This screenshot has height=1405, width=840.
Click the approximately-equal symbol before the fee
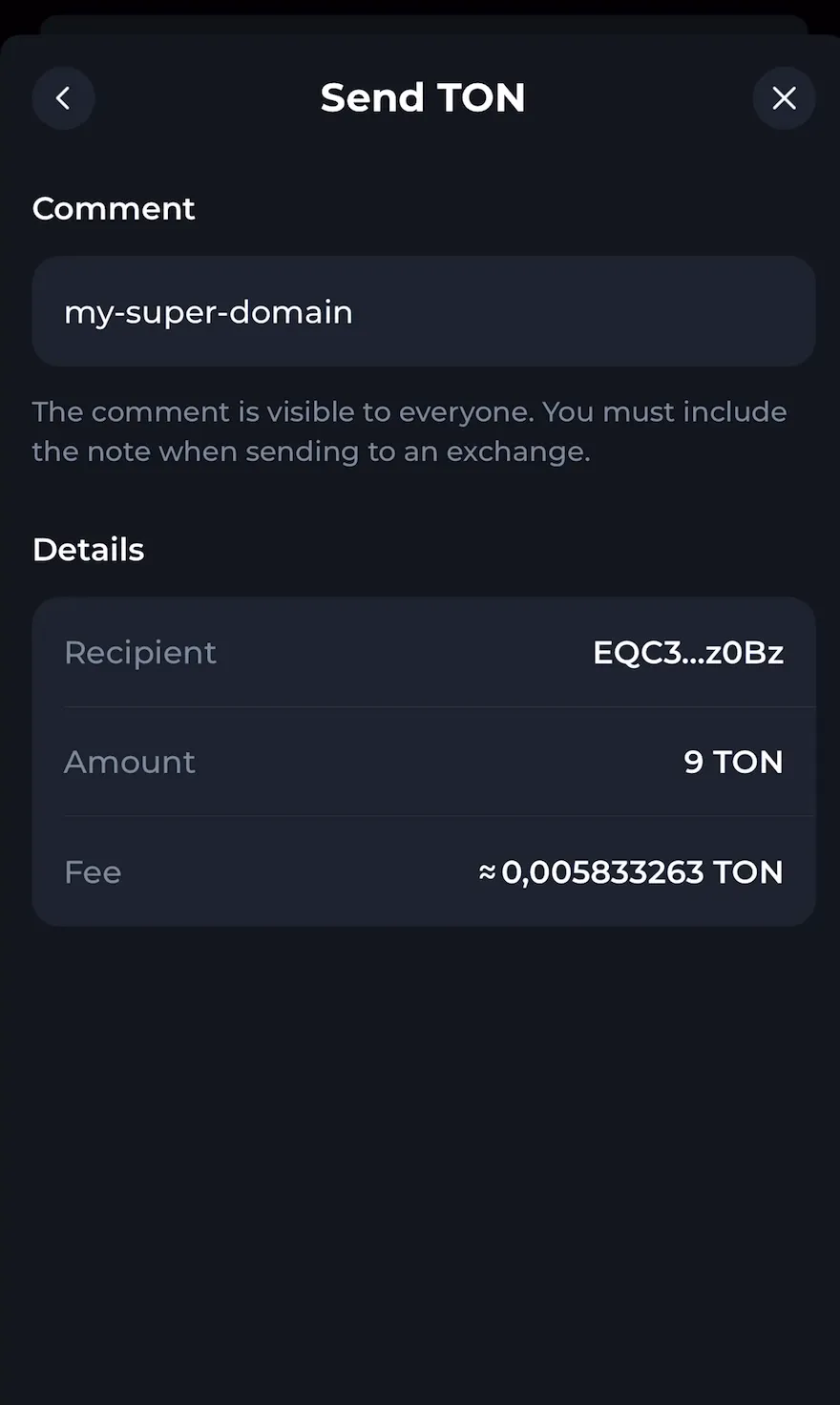click(x=487, y=871)
